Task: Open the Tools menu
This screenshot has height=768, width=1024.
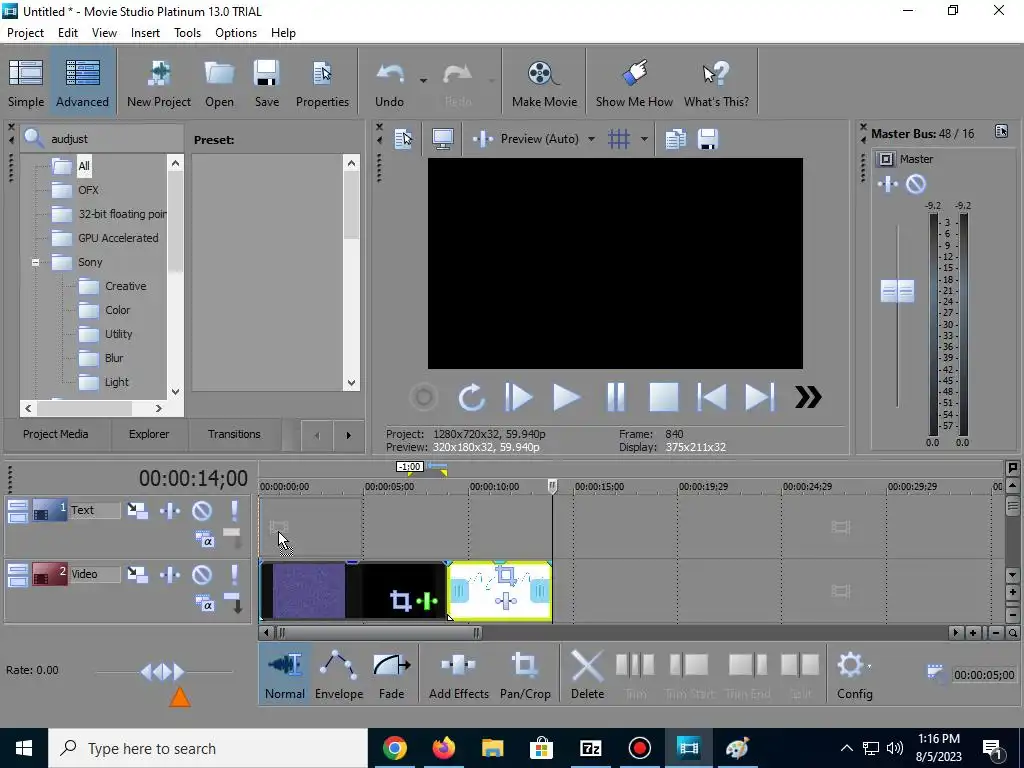Action: tap(187, 33)
